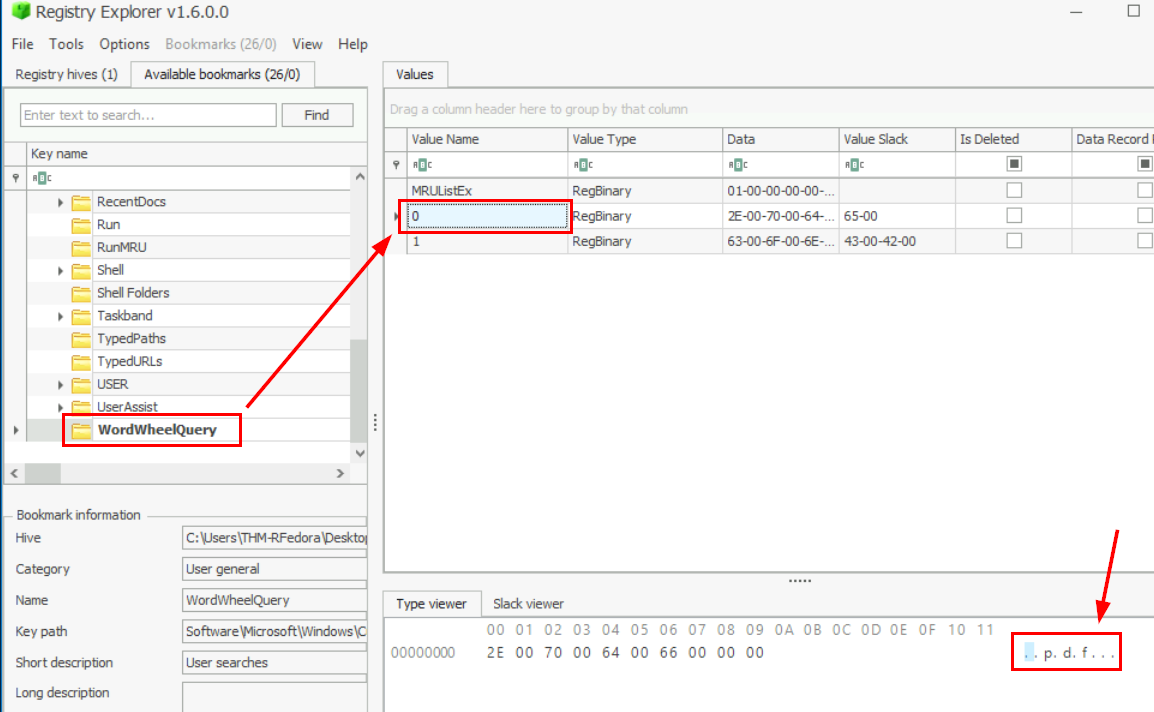
Task: Click the RecentDocs folder icon
Action: (82, 202)
